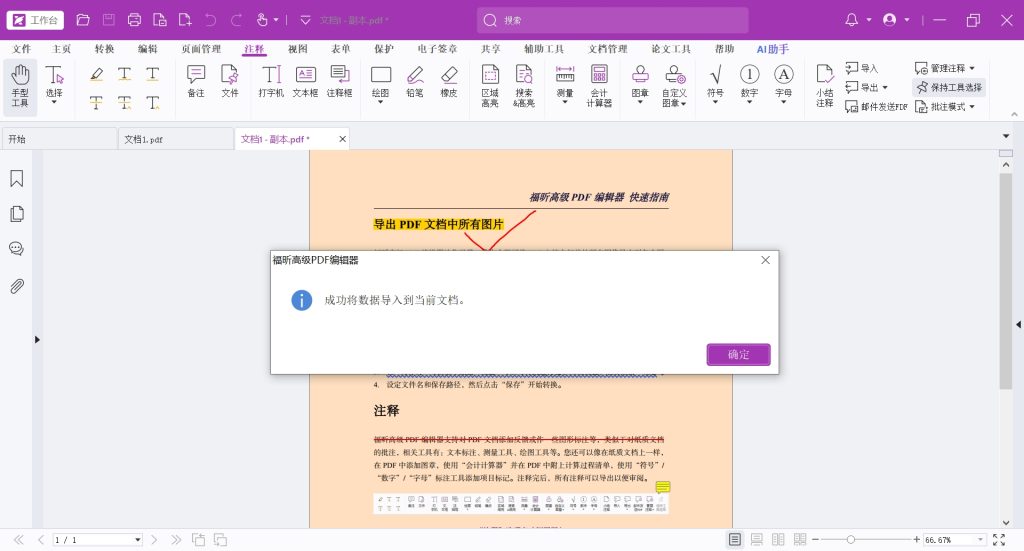The height and width of the screenshot is (551, 1024).
Task: Open the Measure (测量) tool
Action: point(565,84)
